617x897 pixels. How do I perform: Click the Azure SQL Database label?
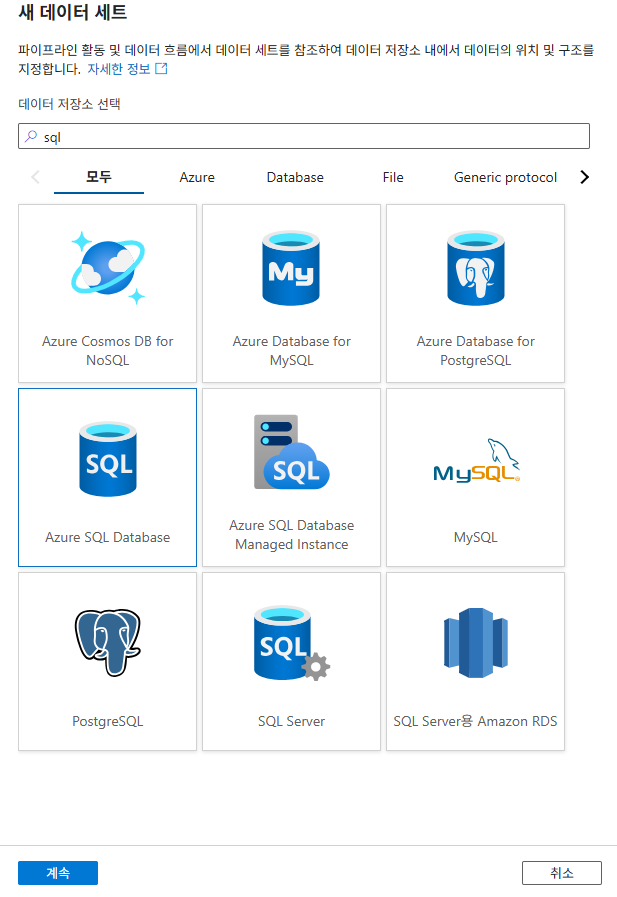point(108,537)
